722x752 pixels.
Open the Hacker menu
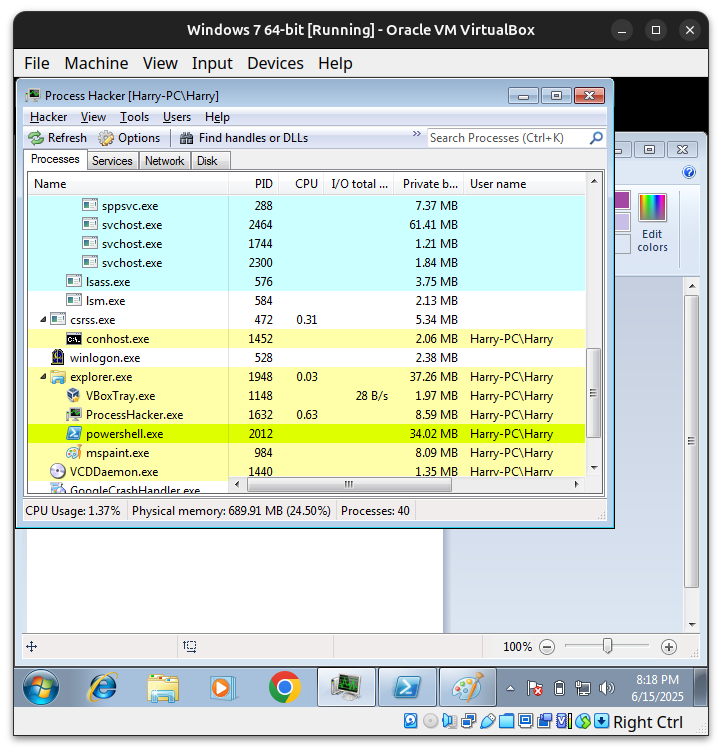48,117
